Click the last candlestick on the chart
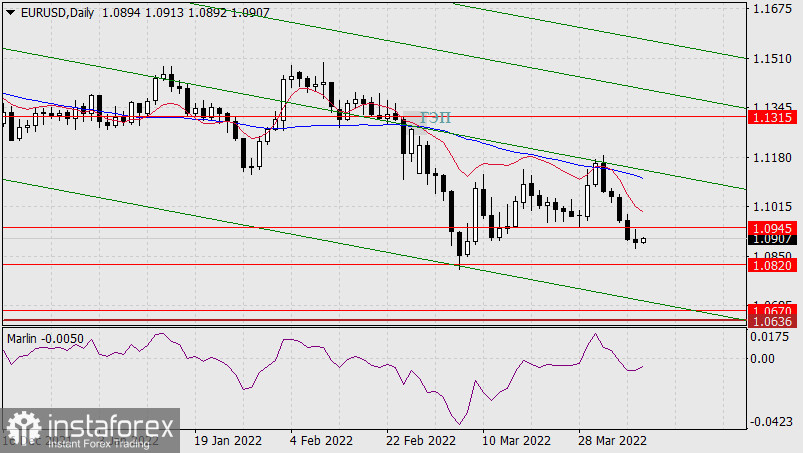This screenshot has width=803, height=453. [x=644, y=240]
